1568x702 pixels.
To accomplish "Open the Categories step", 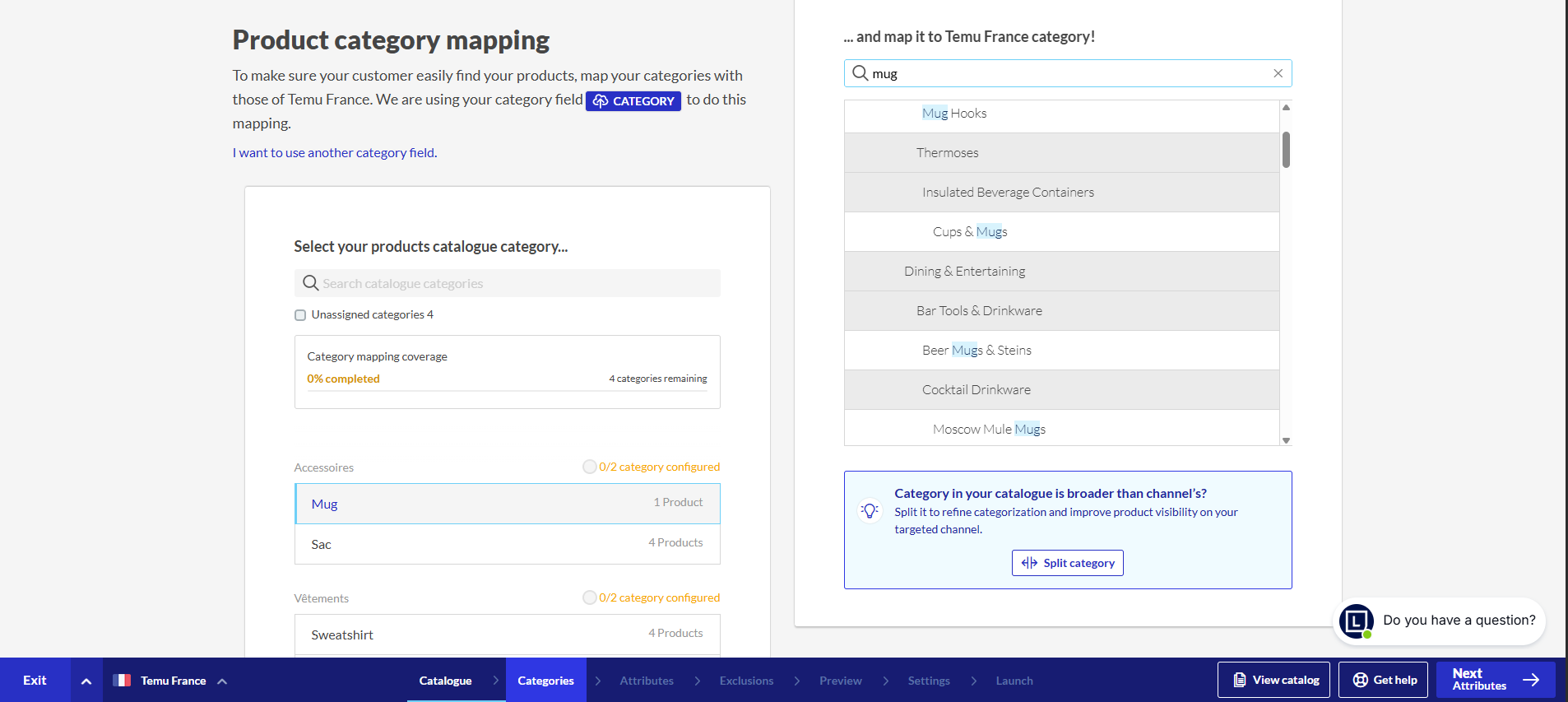I will 546,681.
